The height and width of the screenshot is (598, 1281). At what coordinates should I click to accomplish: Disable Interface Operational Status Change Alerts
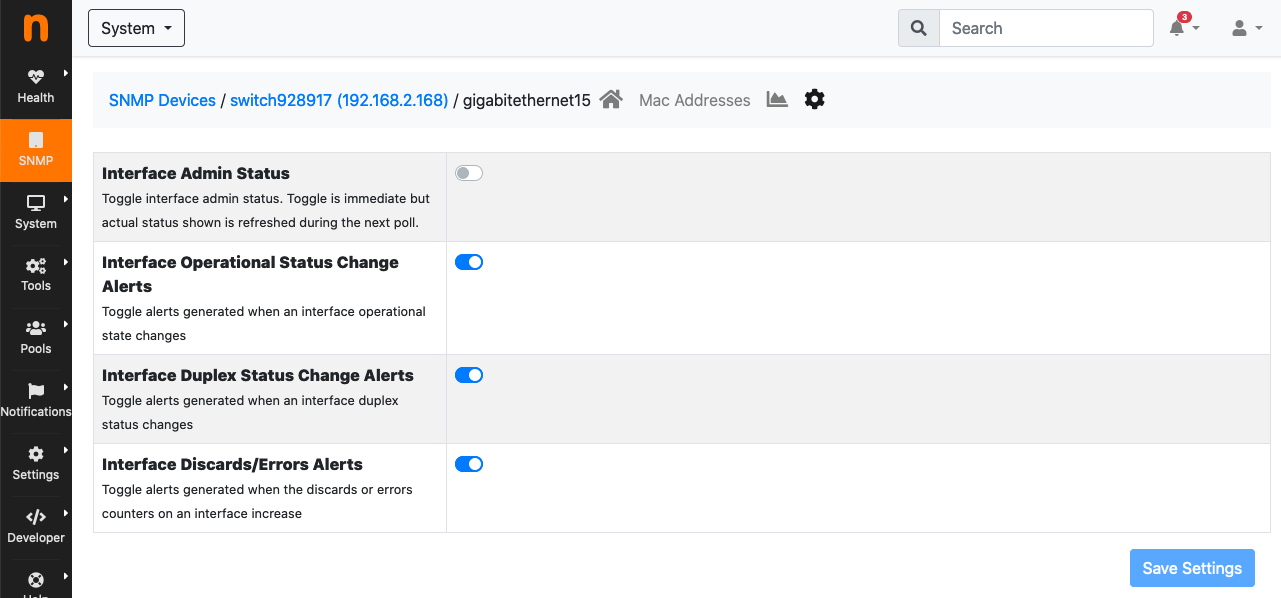pos(469,262)
